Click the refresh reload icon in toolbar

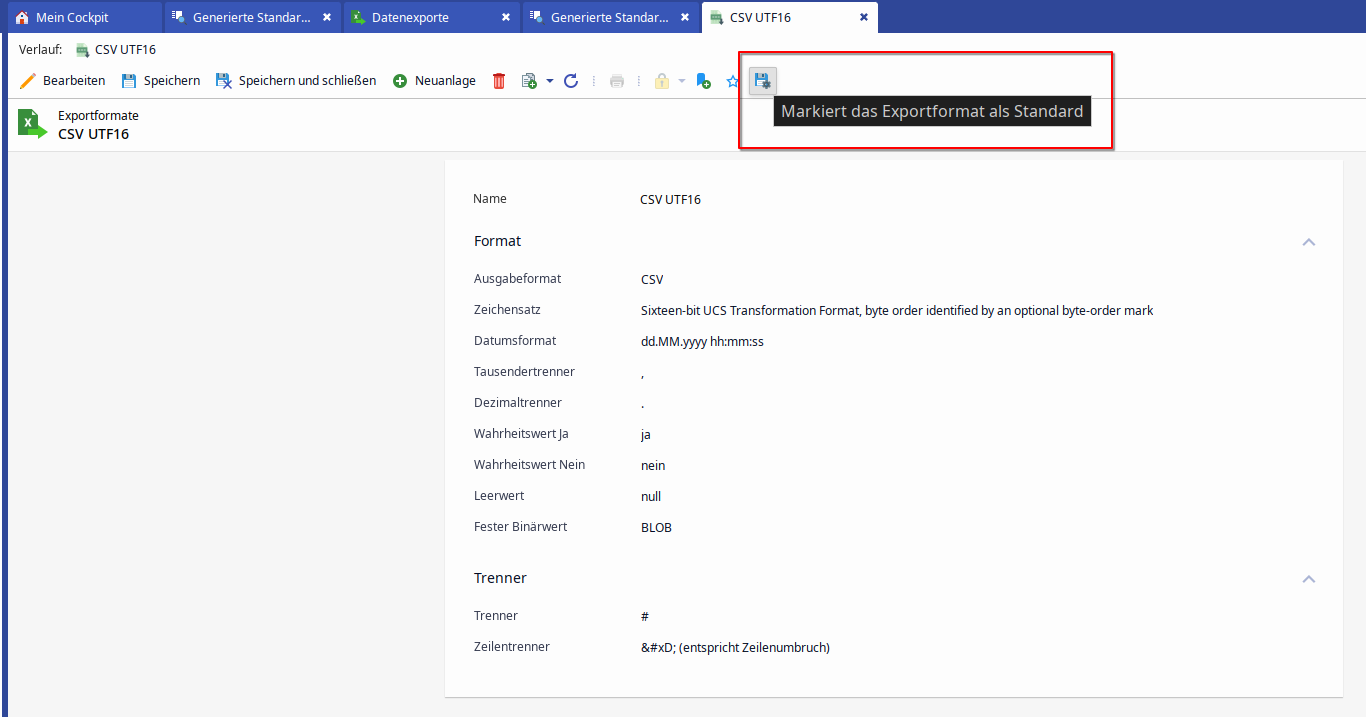pyautogui.click(x=571, y=81)
